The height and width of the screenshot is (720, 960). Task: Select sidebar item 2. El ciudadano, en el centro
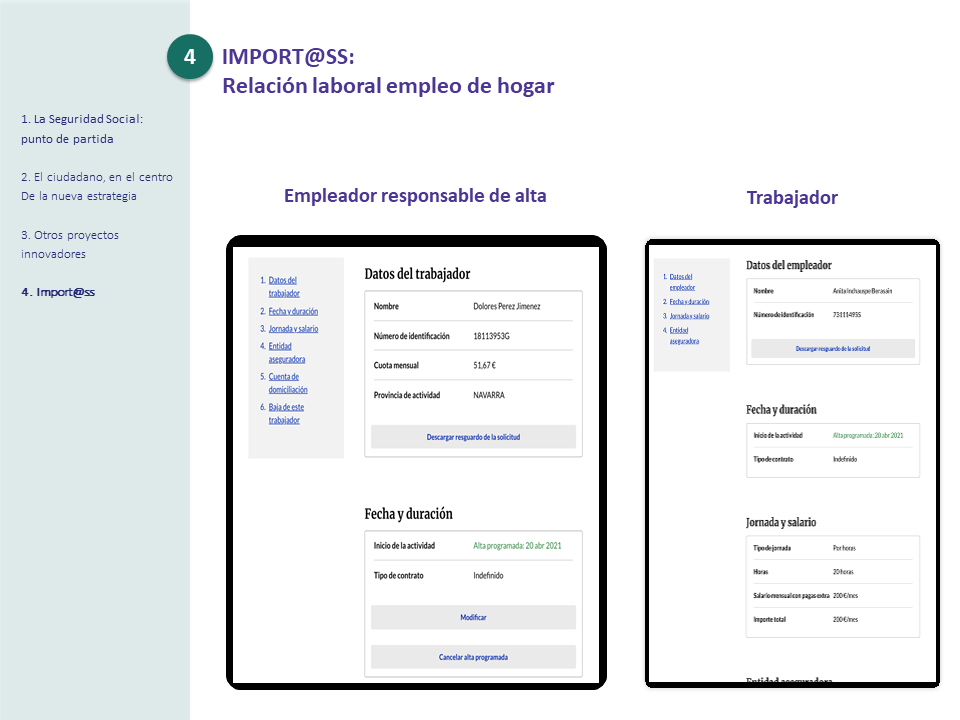click(x=97, y=187)
